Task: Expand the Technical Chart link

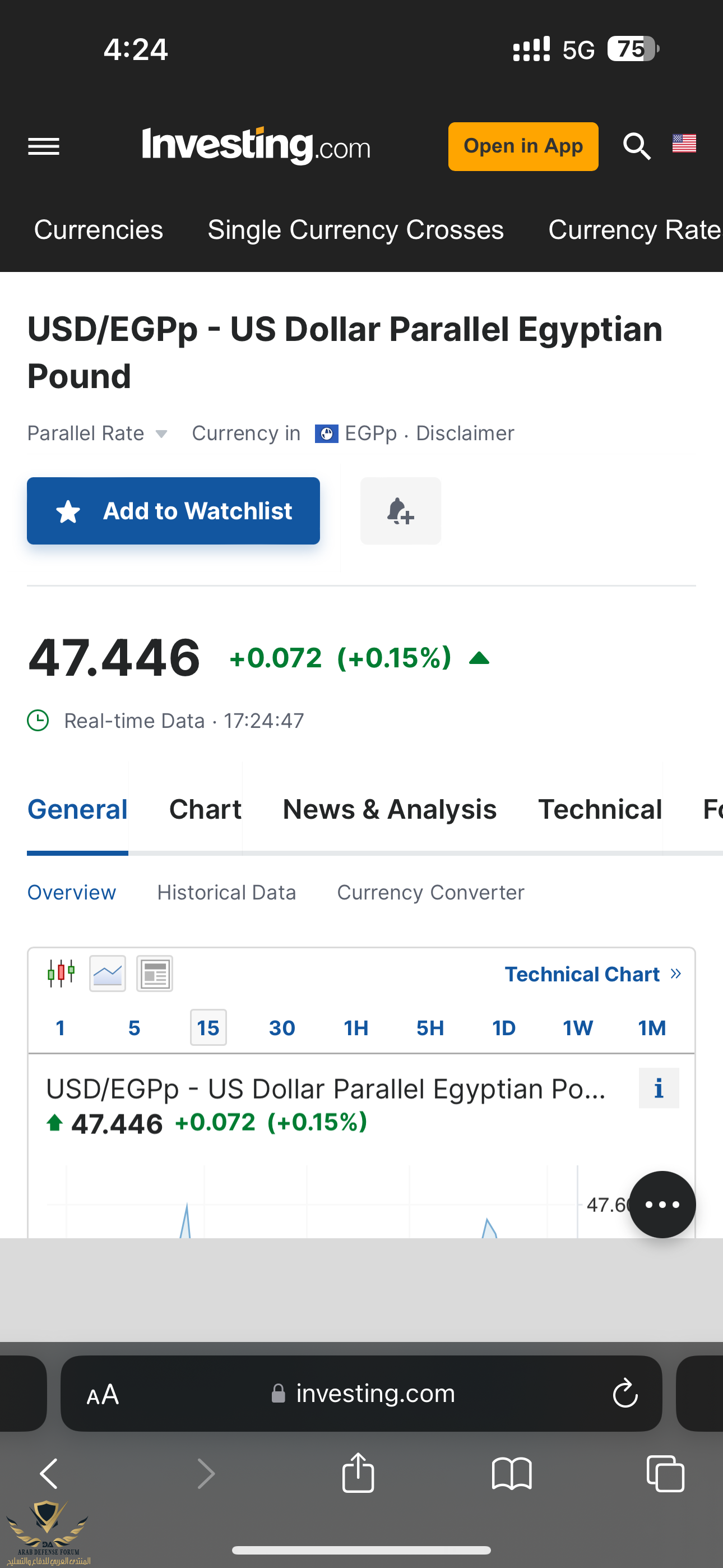Action: [592, 974]
